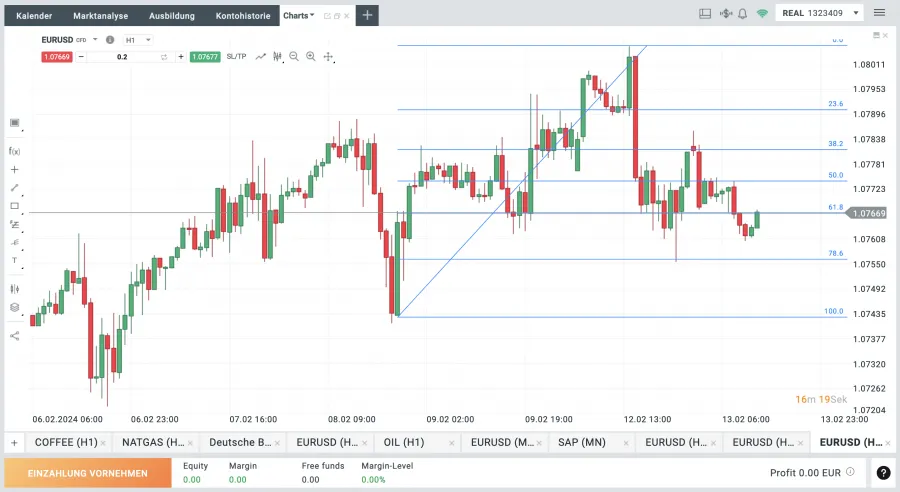Open the Kalender tab
Image resolution: width=900 pixels, height=492 pixels.
[34, 16]
